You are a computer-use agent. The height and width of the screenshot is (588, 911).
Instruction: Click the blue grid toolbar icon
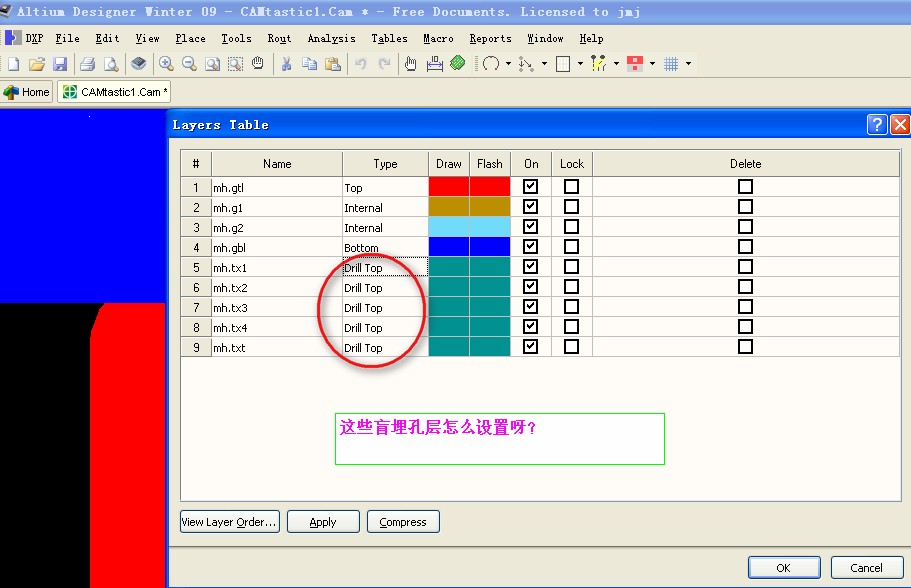pos(671,64)
